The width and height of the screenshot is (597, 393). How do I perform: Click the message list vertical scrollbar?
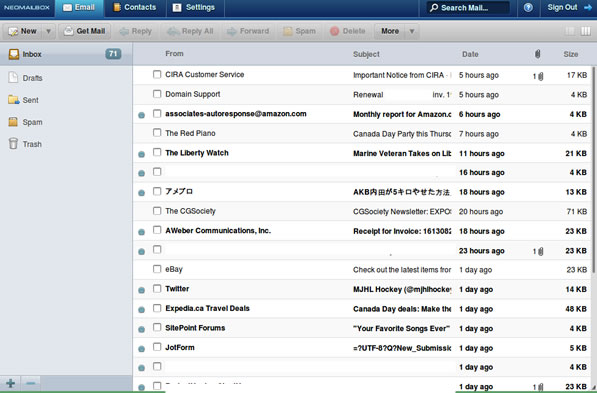(x=594, y=169)
